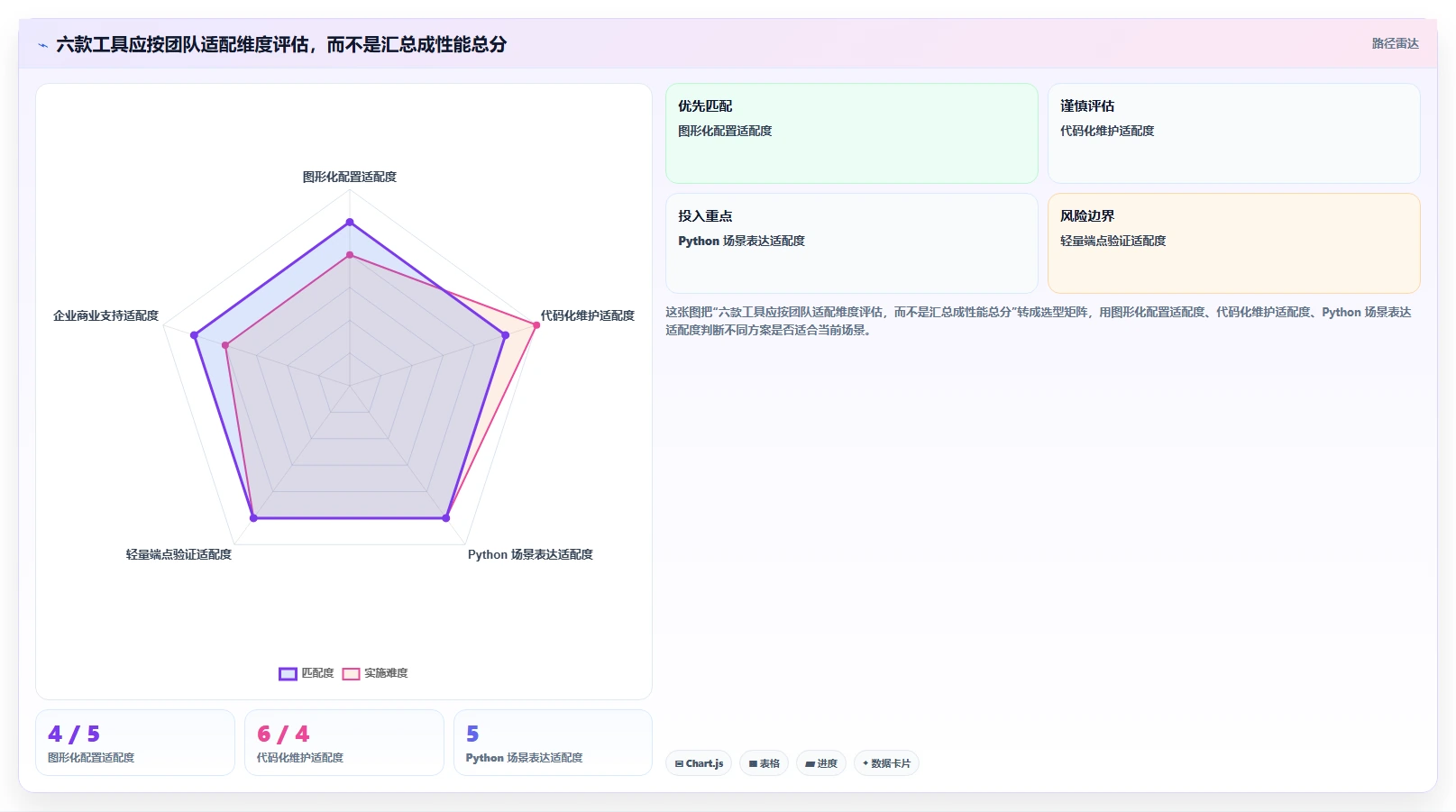This screenshot has width=1456, height=812.
Task: Click the 5 Python 场景表达适配度 stat card
Action: (553, 743)
